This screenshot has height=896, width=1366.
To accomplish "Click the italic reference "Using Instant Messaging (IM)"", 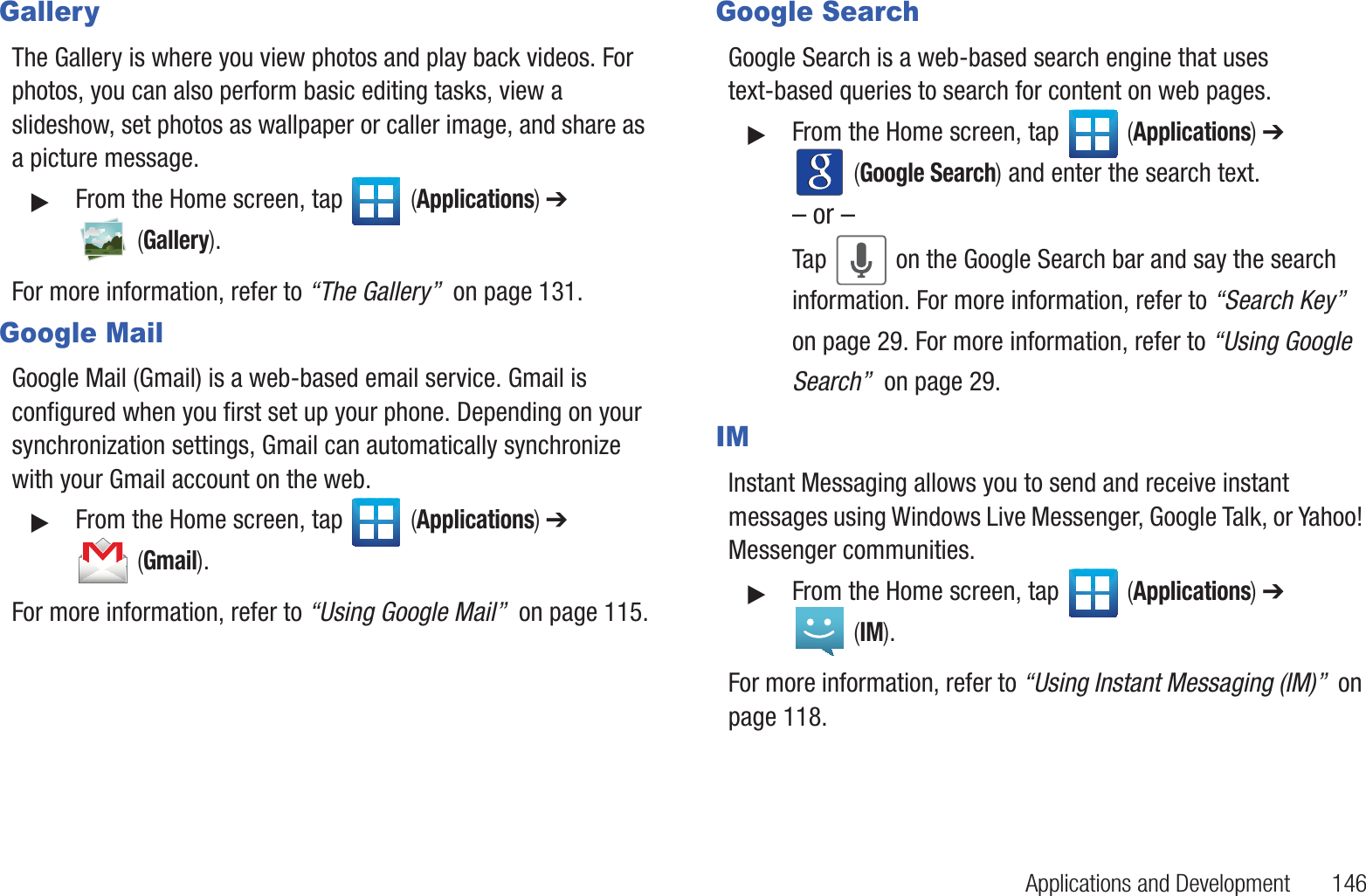I will click(1176, 683).
